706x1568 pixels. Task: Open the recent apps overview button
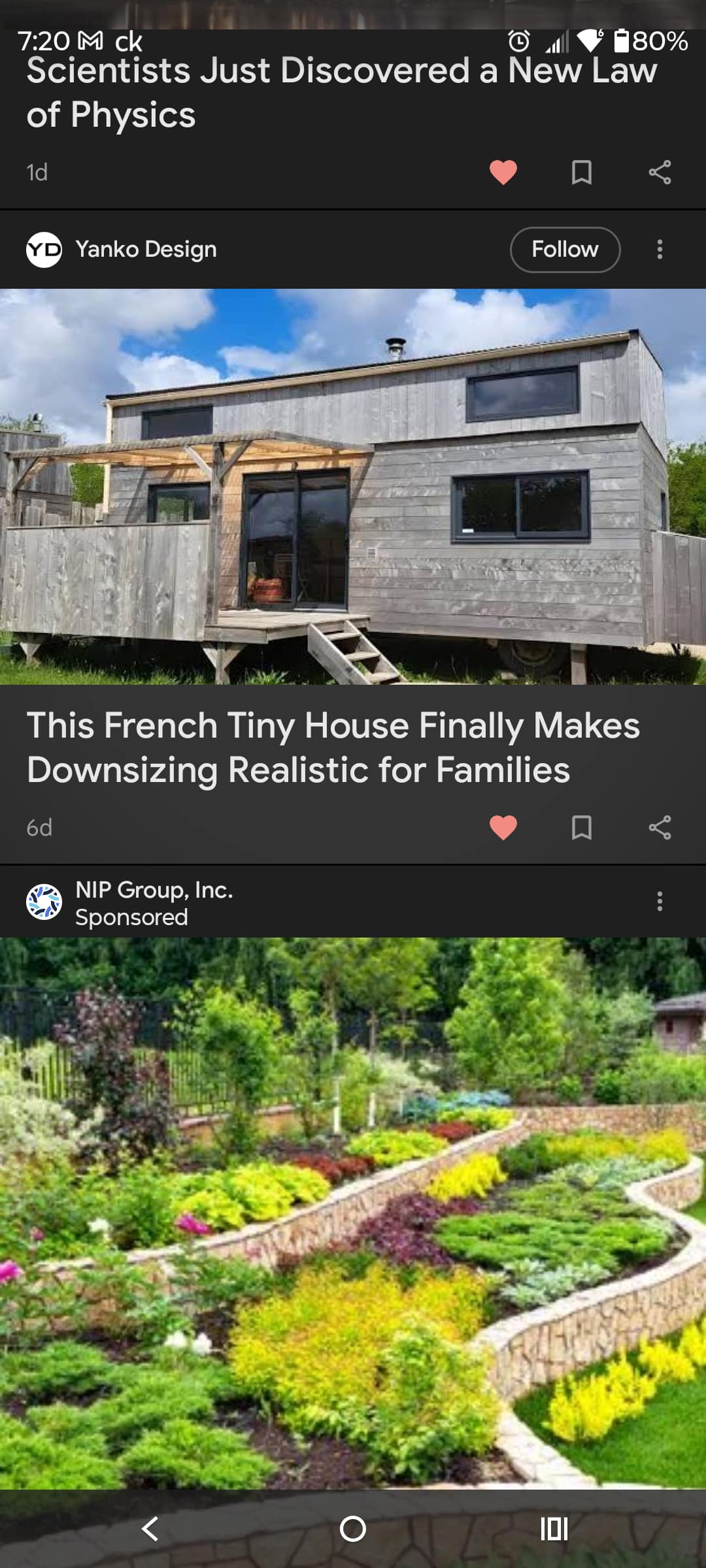tap(554, 1529)
